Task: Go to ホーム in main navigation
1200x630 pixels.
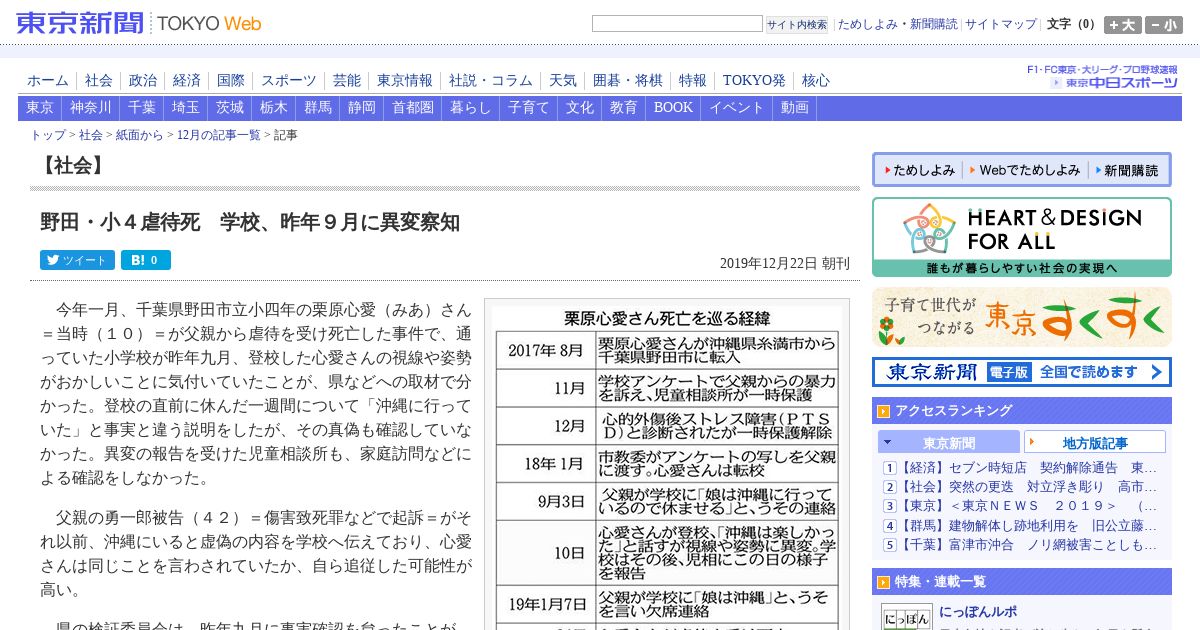Action: (48, 80)
